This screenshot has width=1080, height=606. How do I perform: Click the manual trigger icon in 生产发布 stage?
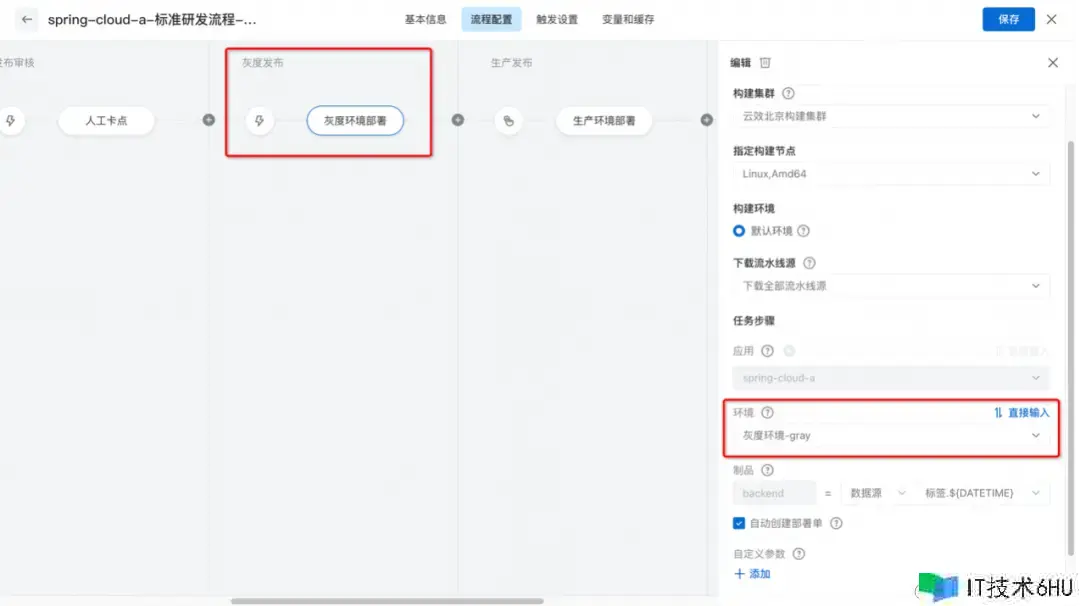tap(508, 121)
